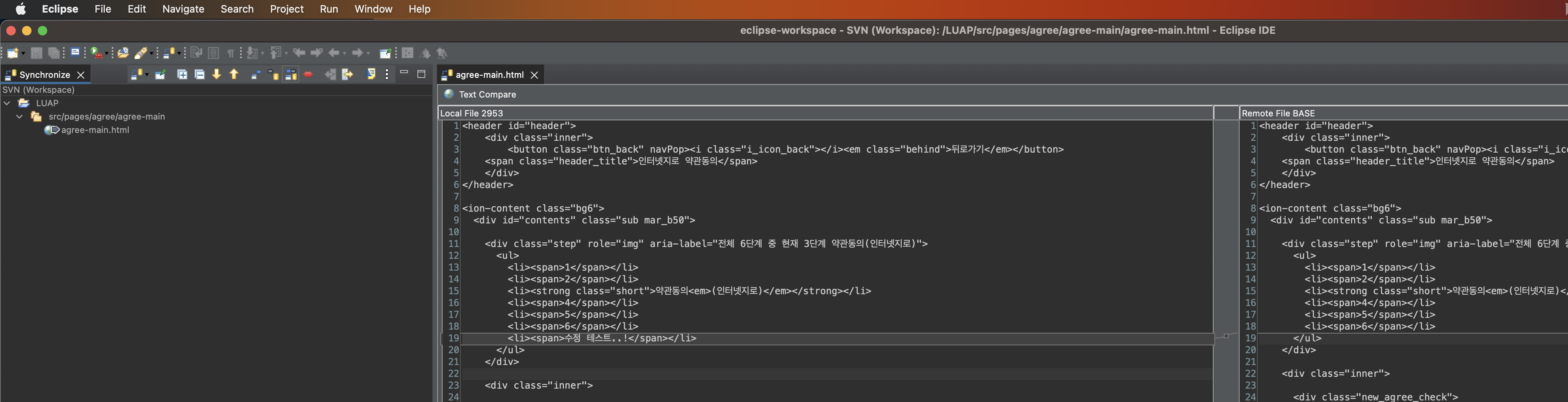
Task: Open the Apple menu
Action: (x=20, y=9)
